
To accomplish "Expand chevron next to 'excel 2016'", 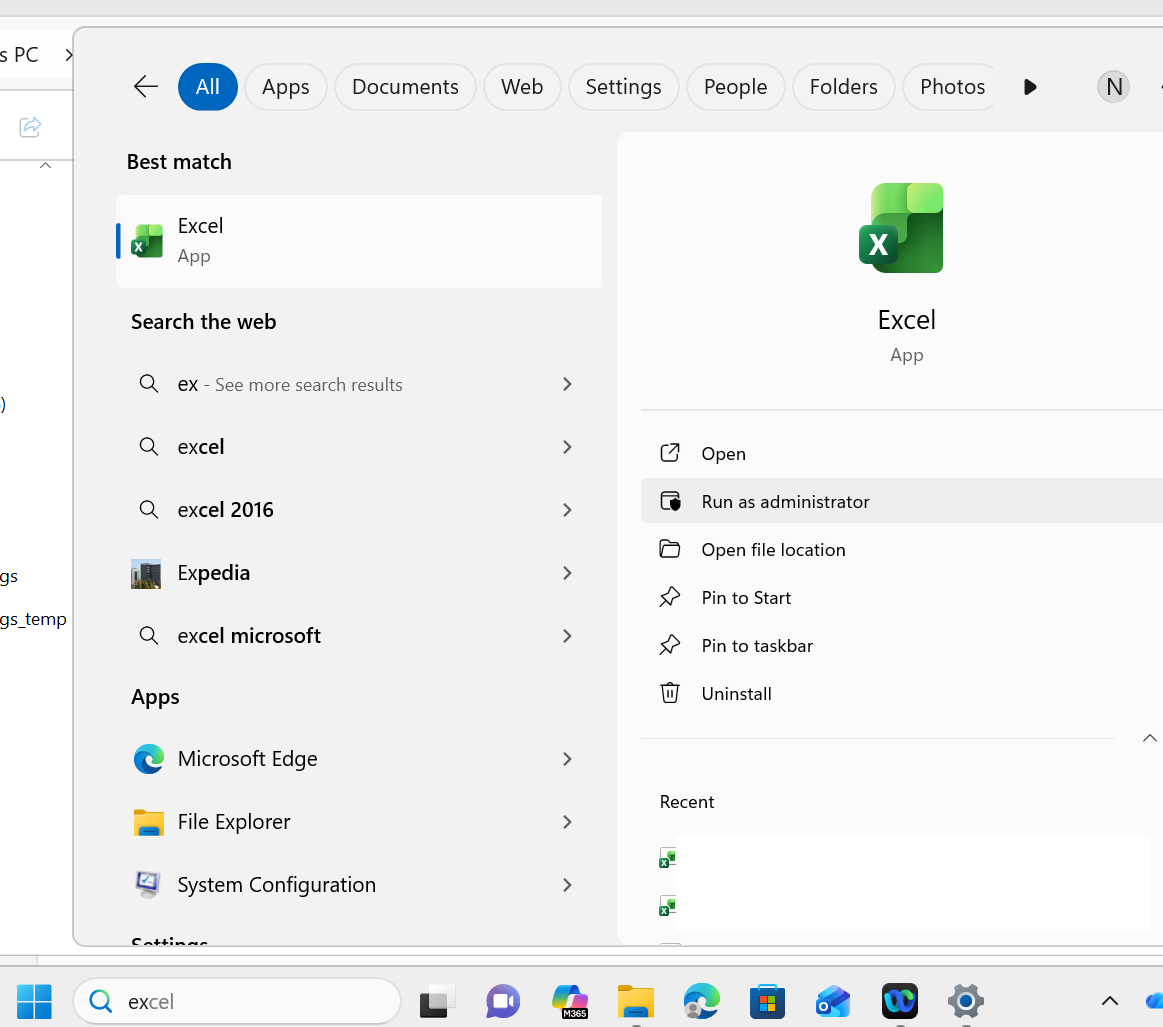I will click(567, 510).
